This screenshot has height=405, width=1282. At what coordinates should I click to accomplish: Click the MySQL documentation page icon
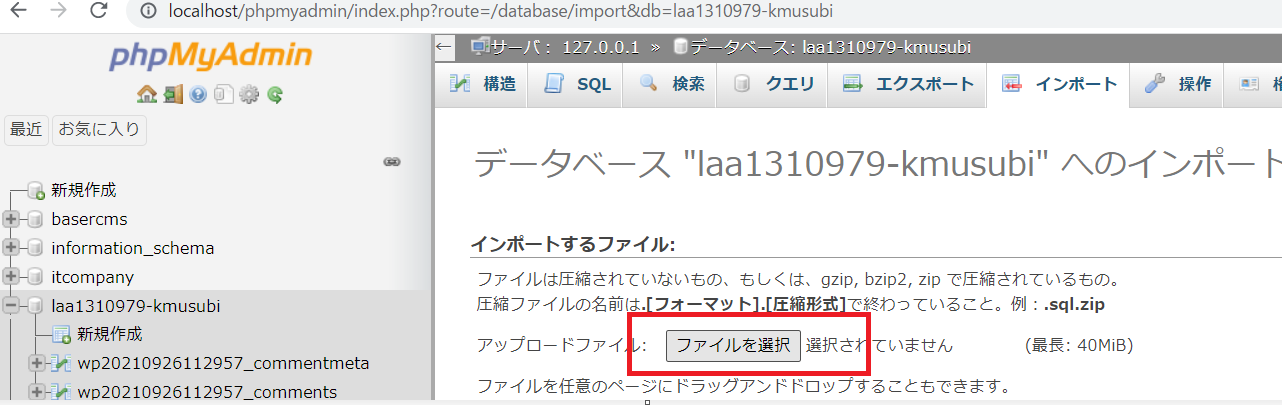click(x=223, y=95)
